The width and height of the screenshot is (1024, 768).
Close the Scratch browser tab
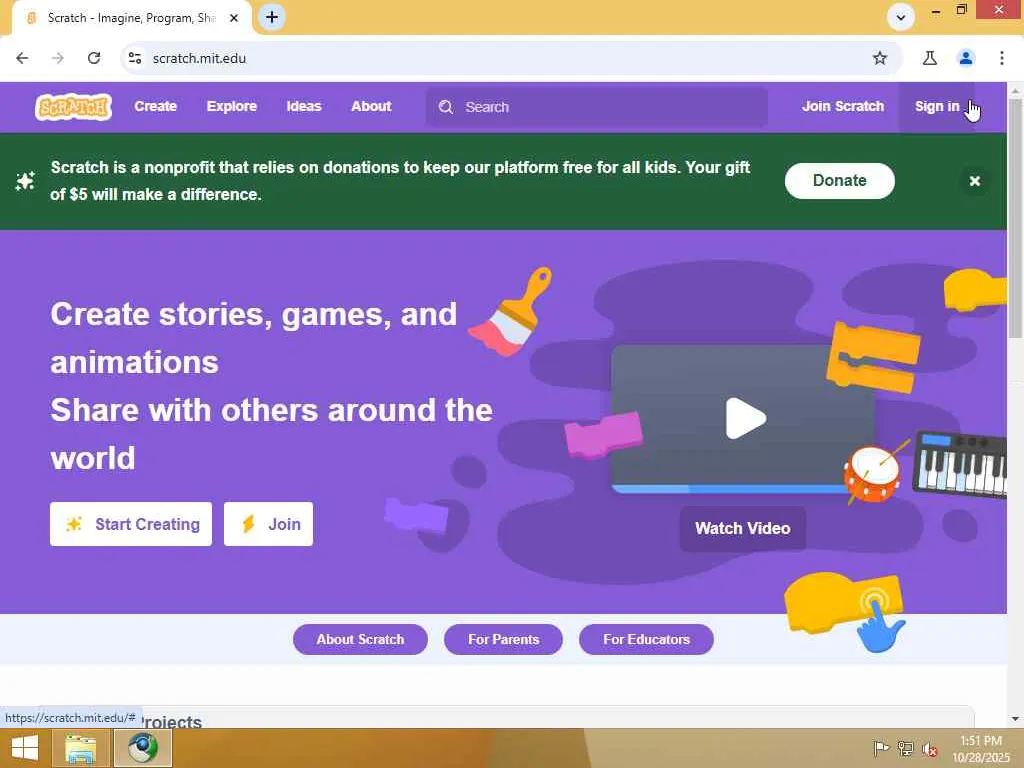coord(234,18)
